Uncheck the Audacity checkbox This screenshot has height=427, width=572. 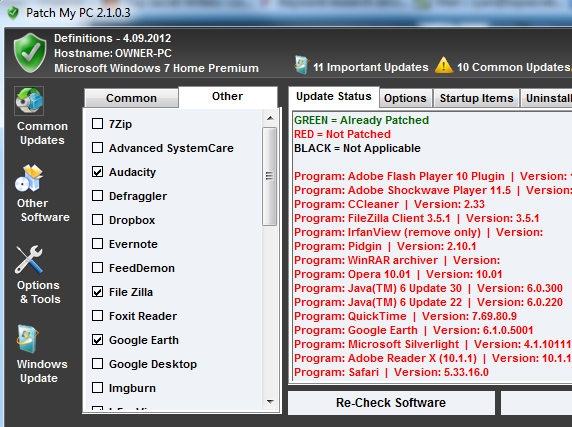pyautogui.click(x=97, y=172)
